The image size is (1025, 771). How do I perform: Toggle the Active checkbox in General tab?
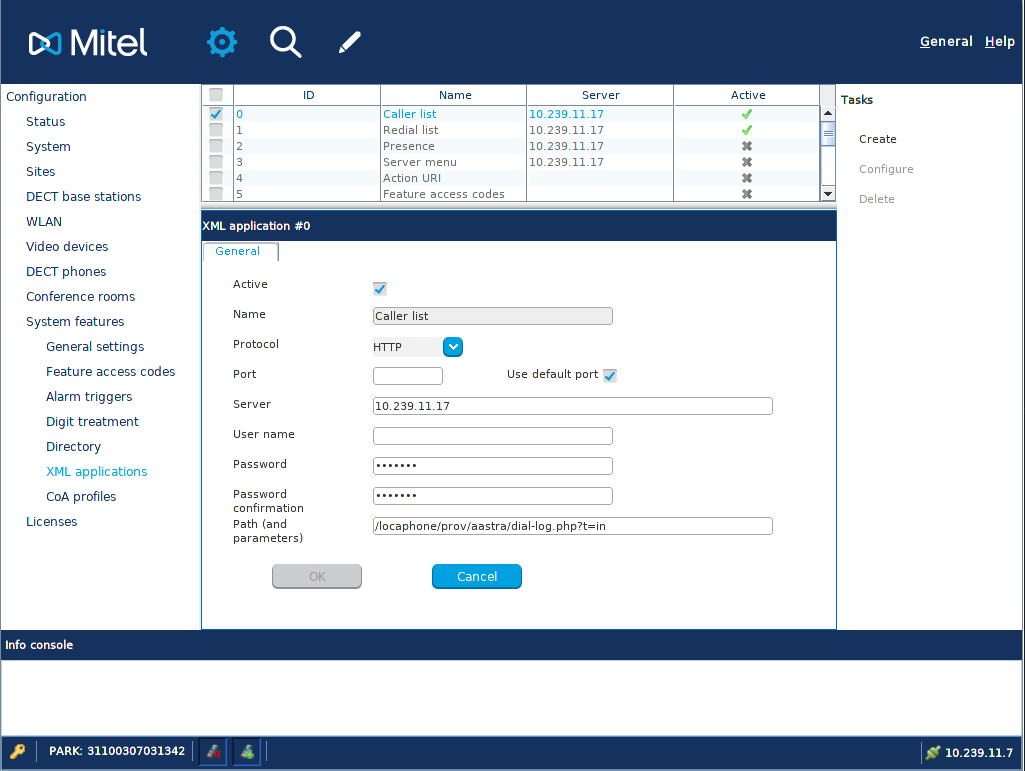[380, 289]
